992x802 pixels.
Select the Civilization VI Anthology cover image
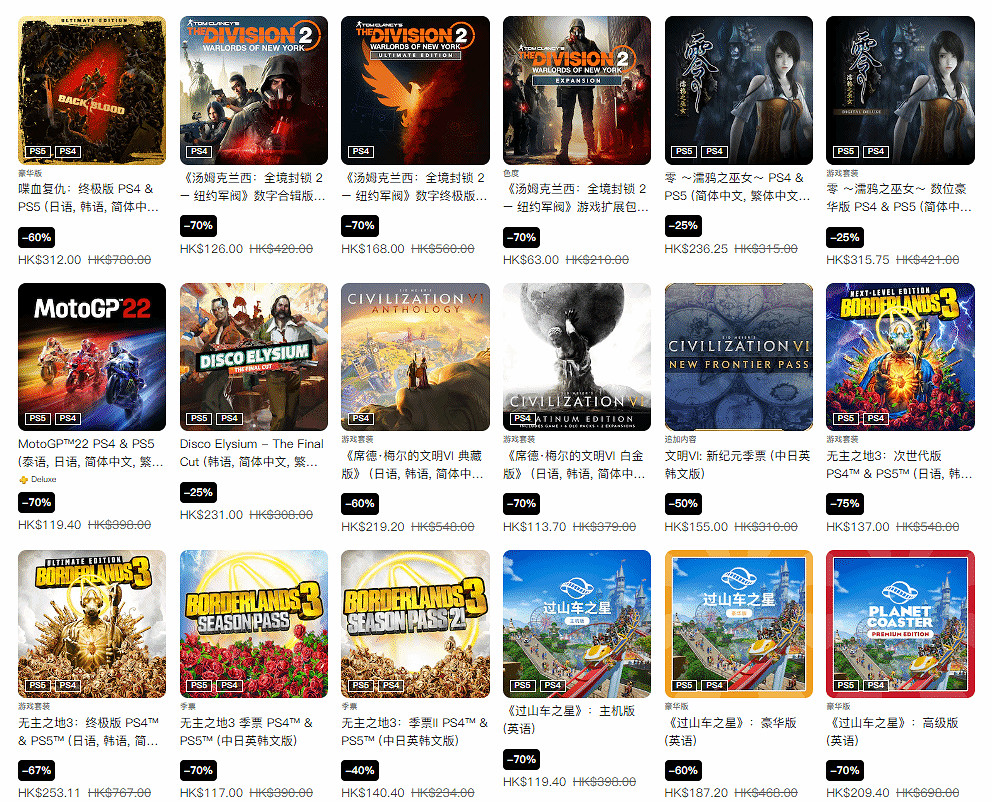click(415, 357)
